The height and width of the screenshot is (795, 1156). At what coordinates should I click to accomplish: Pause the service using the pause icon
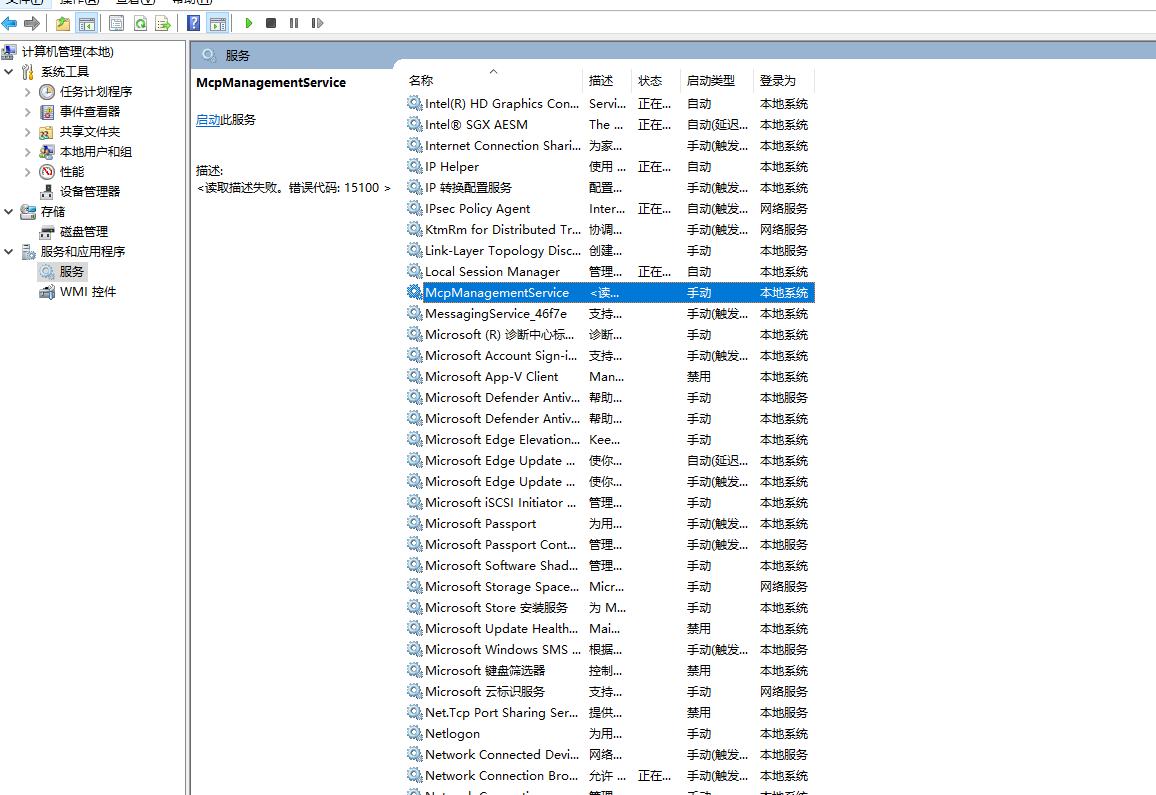[294, 24]
